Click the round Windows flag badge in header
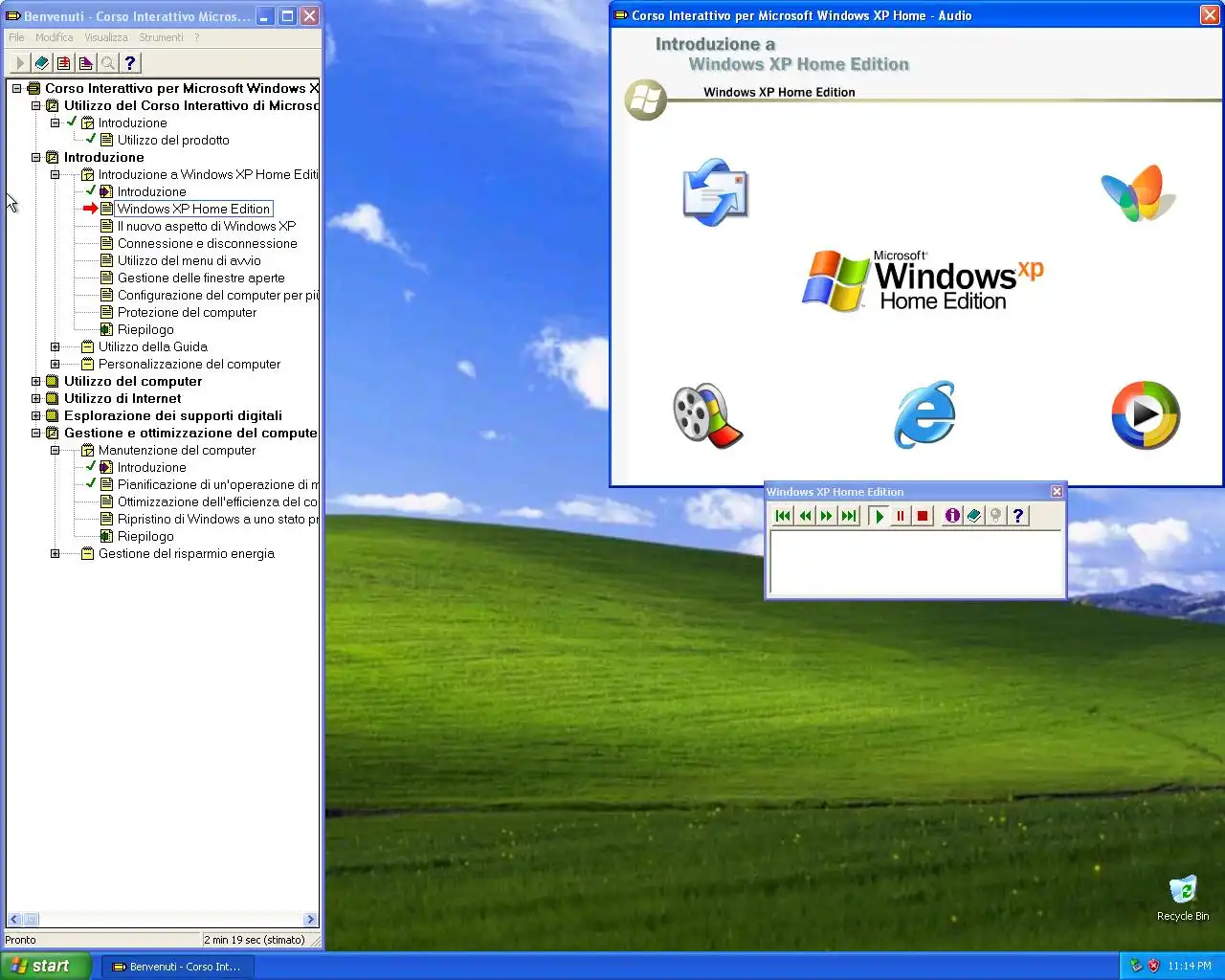This screenshot has width=1225, height=980. [646, 100]
